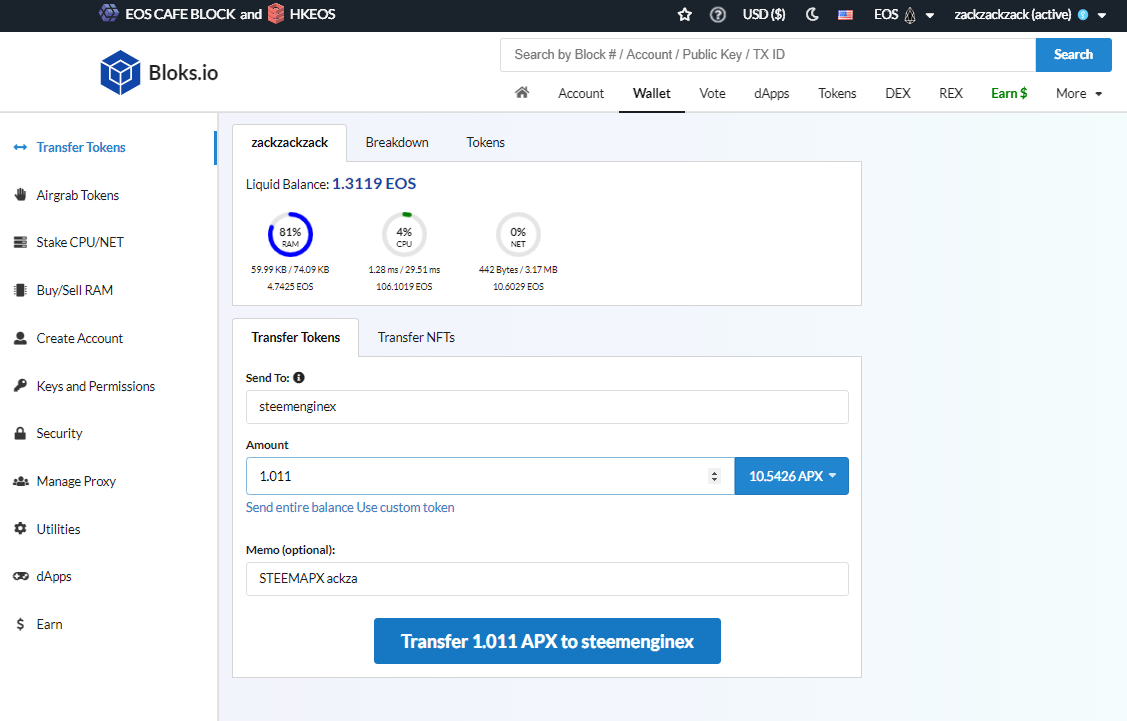Open the help question mark icon

click(717, 14)
